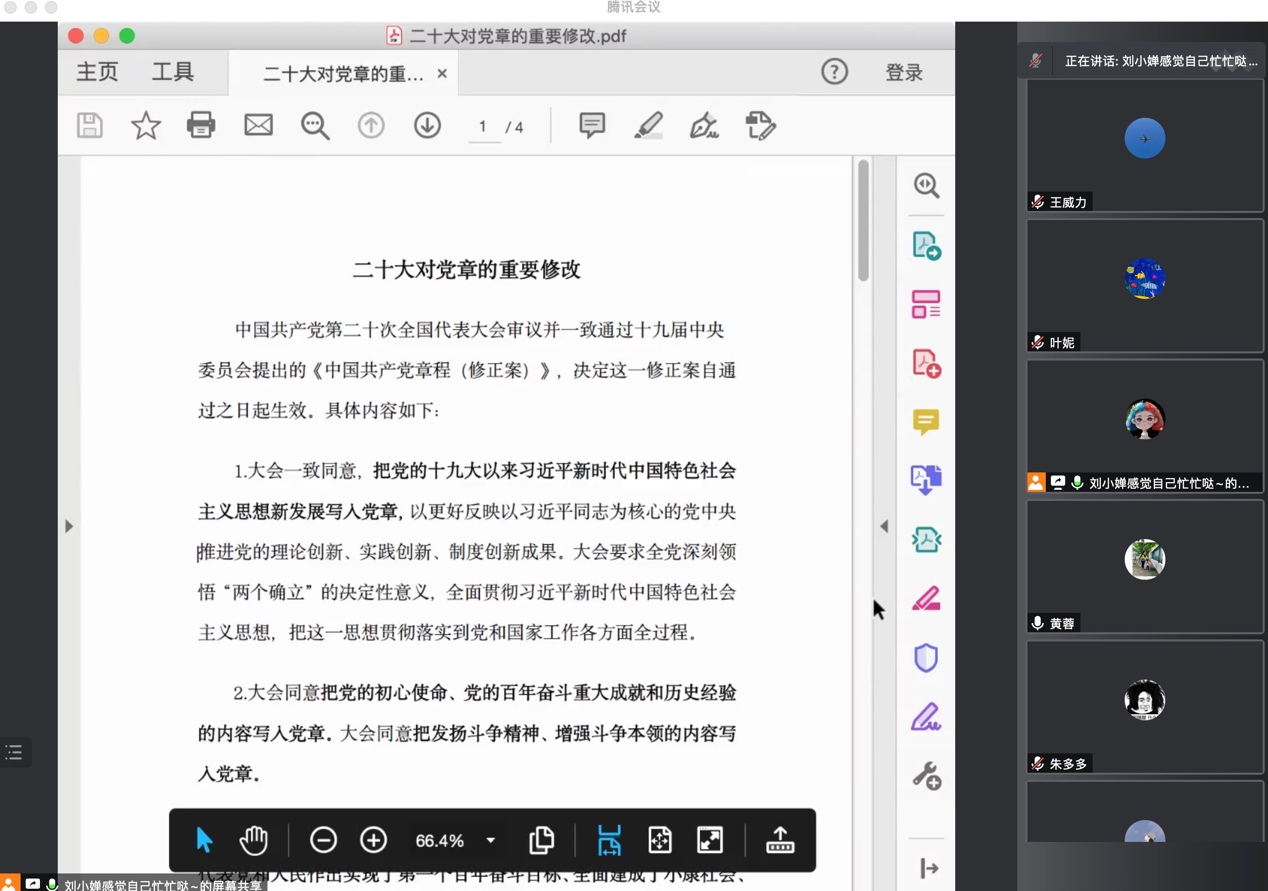Open the Protect shield tool in sidebar

click(926, 658)
